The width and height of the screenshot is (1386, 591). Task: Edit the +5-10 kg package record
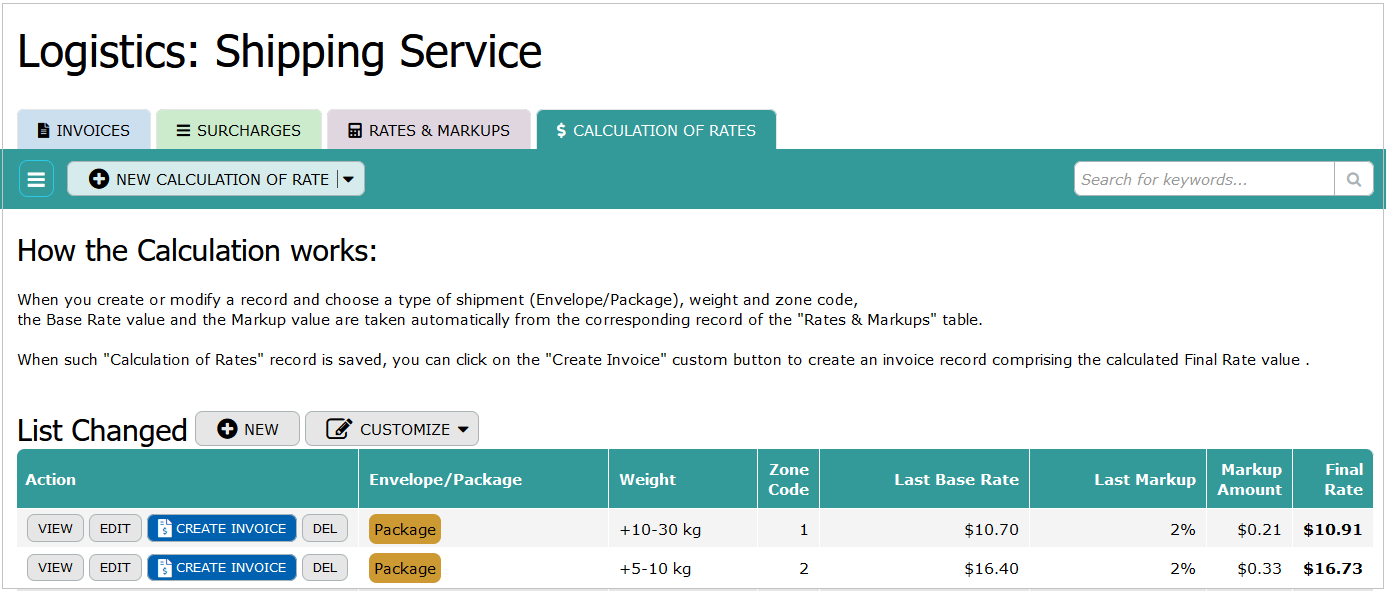coord(115,568)
